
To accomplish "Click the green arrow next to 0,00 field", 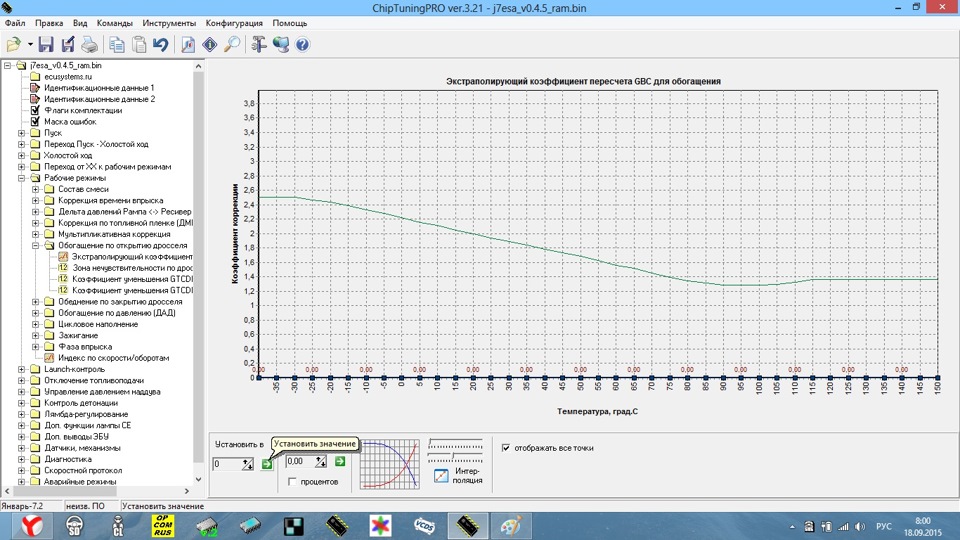I will pos(340,461).
